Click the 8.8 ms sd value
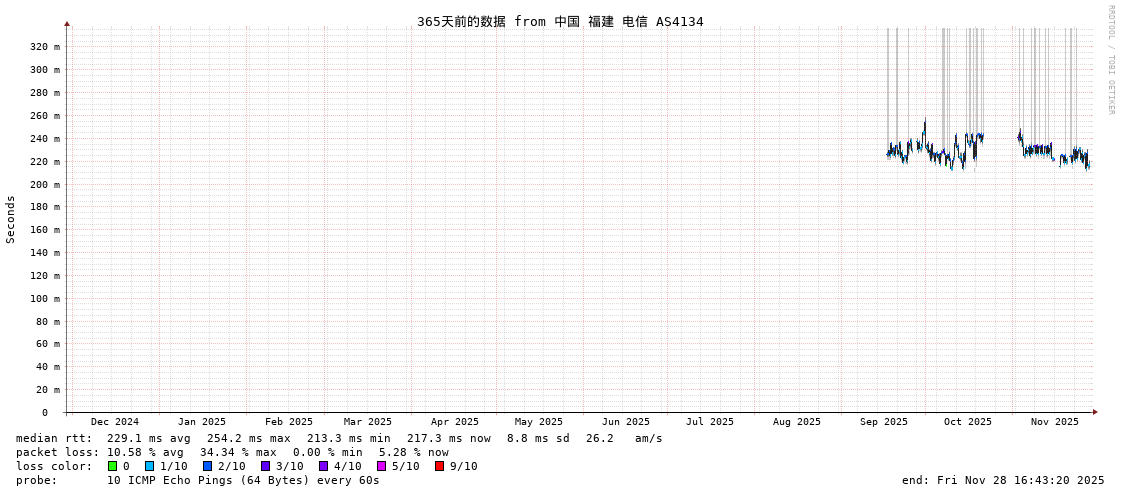 [x=538, y=438]
